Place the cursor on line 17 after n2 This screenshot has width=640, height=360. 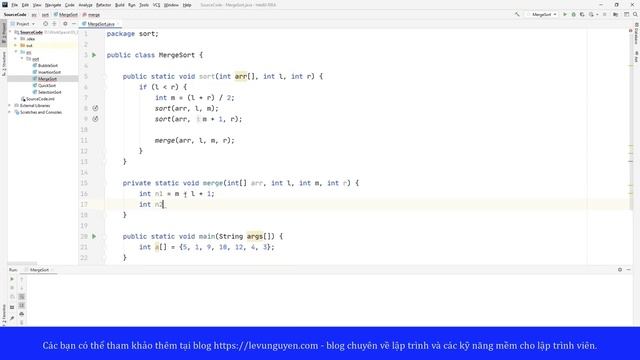[x=164, y=204]
